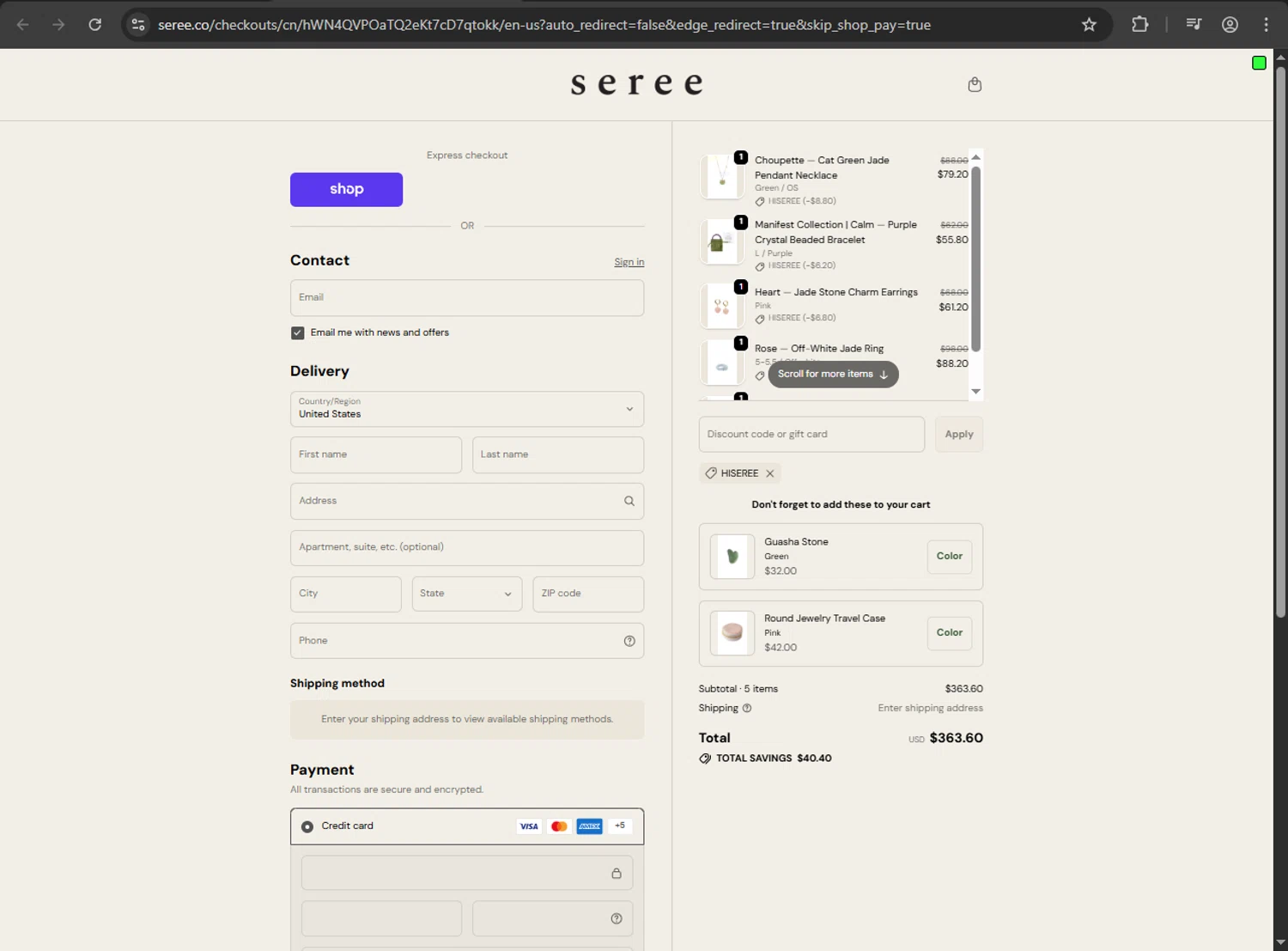
Task: Click the Email input field
Action: pyautogui.click(x=467, y=298)
